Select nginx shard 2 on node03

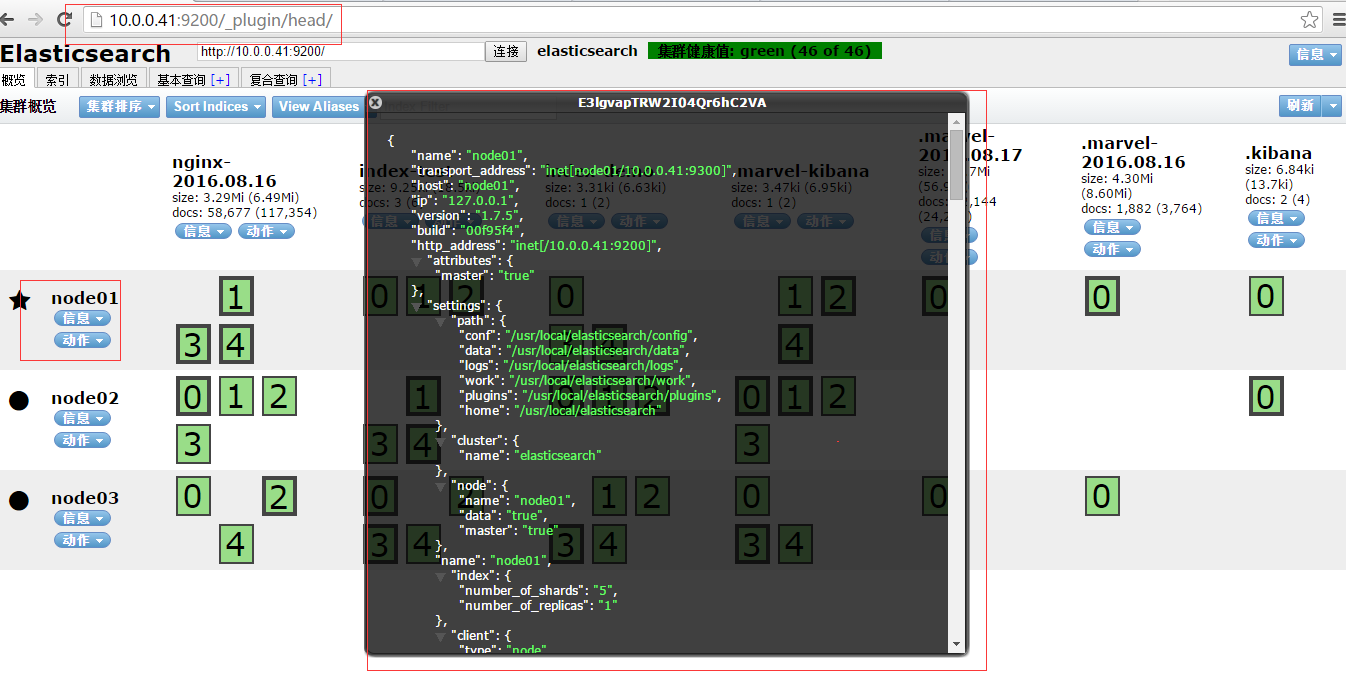[279, 496]
